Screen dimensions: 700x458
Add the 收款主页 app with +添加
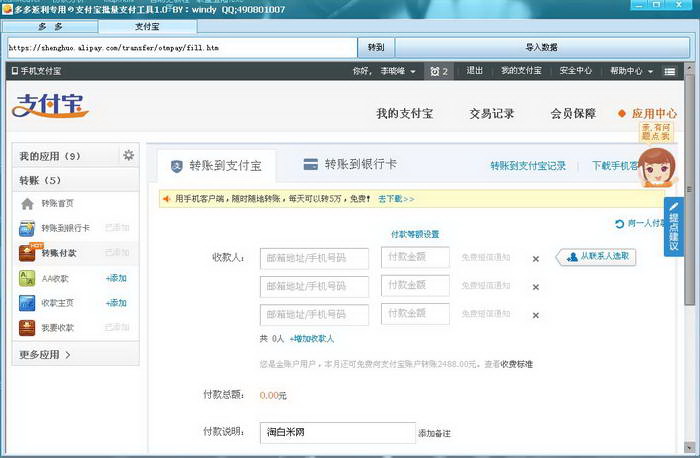(x=116, y=303)
